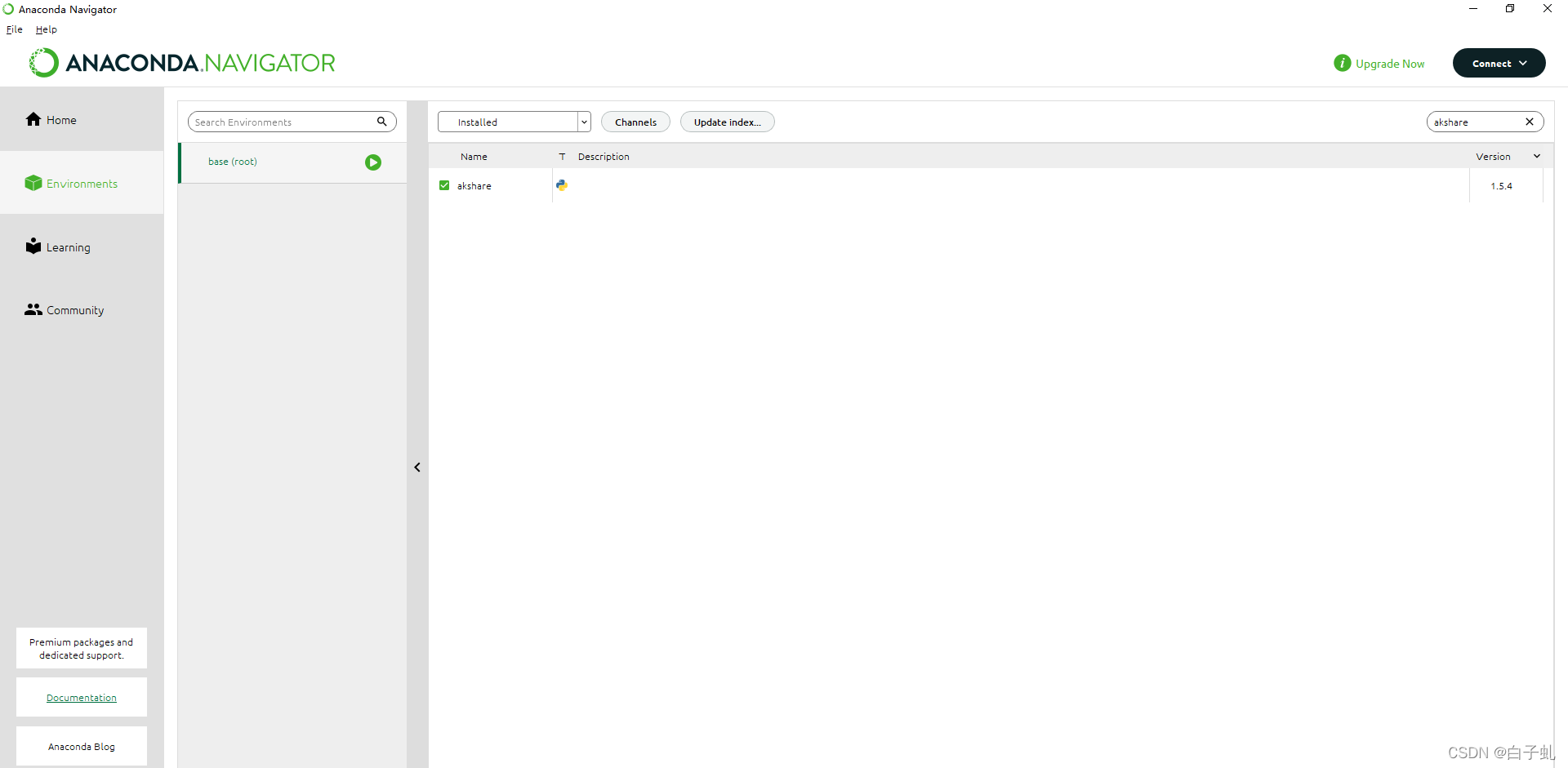Click the Upgrade Now info icon
The image size is (1568, 768).
[1342, 63]
